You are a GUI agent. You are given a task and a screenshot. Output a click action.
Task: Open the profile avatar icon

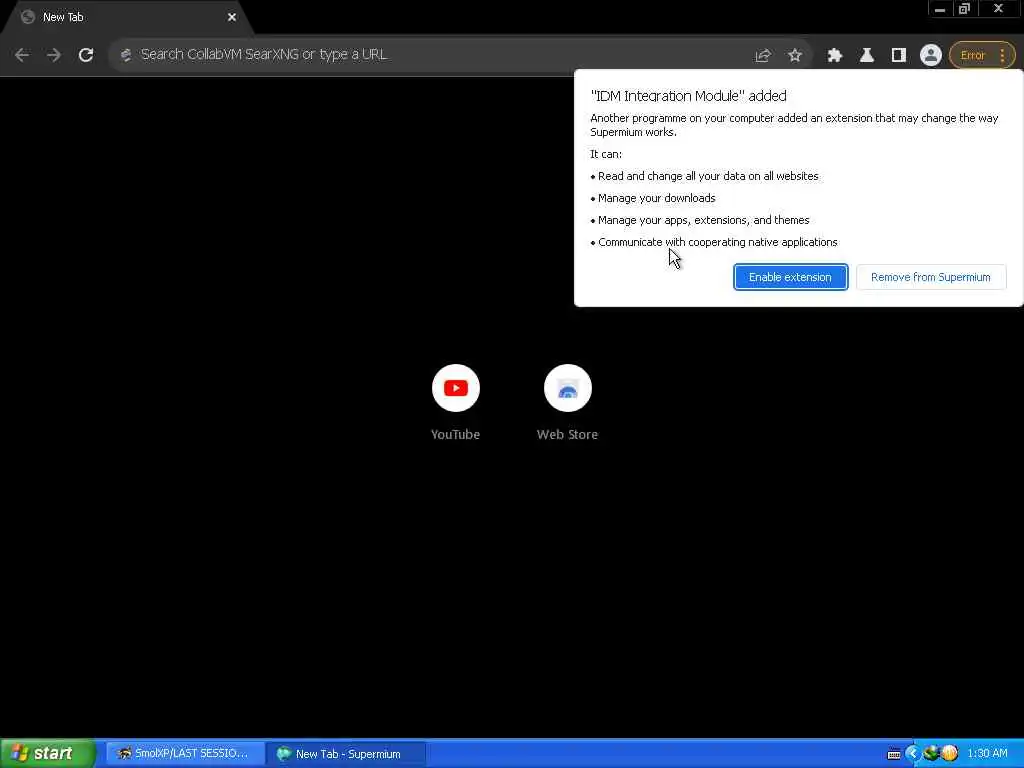[931, 56]
